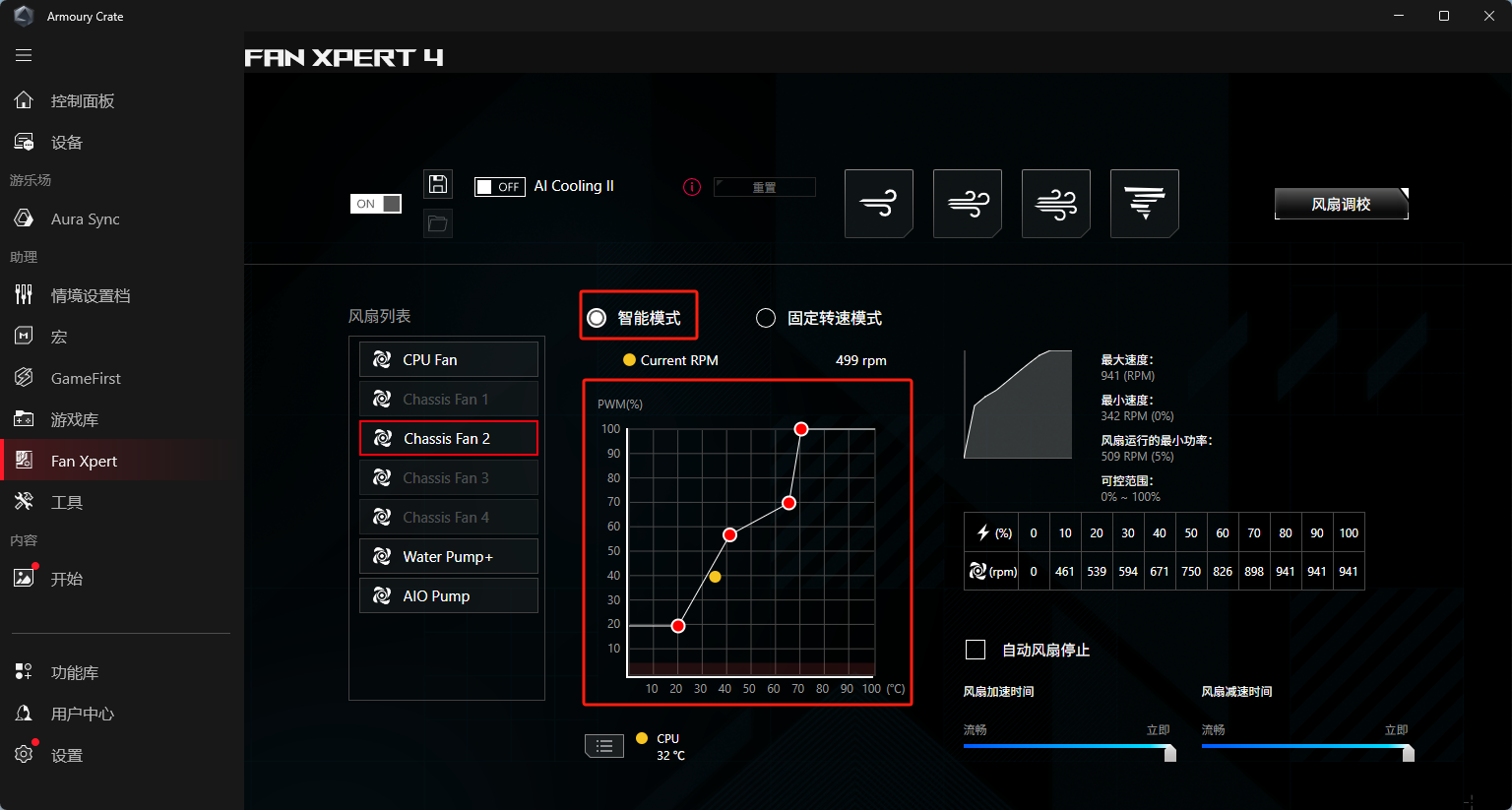Click the save profile floppy disk icon
Screen dimensions: 1512x810
point(438,184)
